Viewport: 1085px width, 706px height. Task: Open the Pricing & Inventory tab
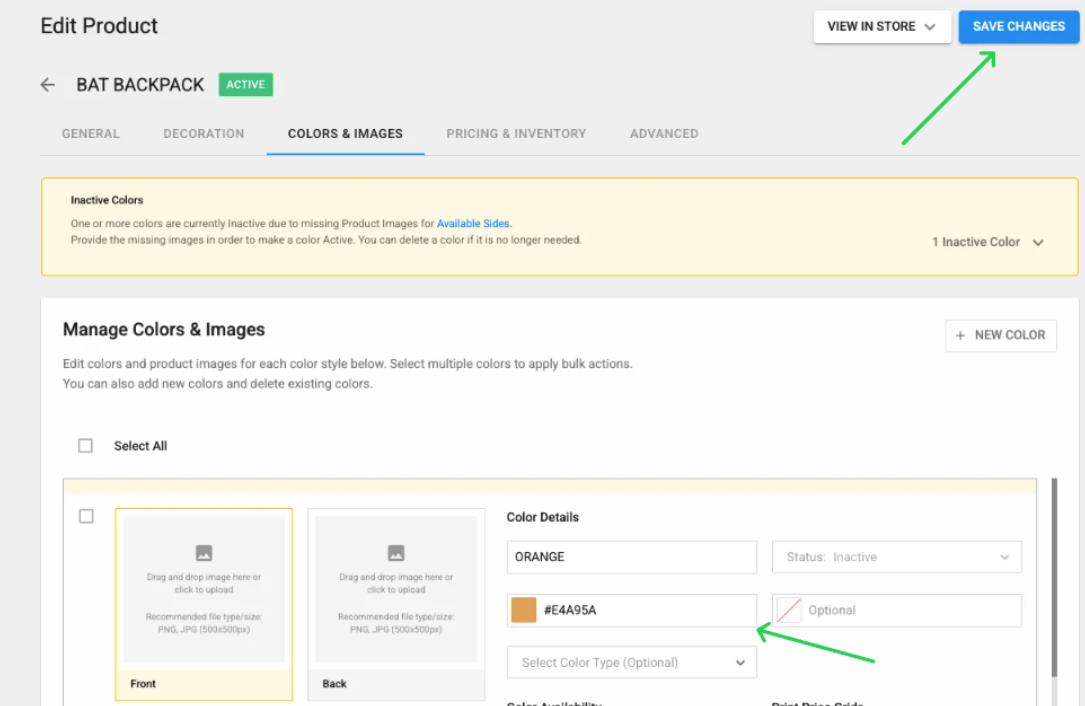(x=516, y=133)
